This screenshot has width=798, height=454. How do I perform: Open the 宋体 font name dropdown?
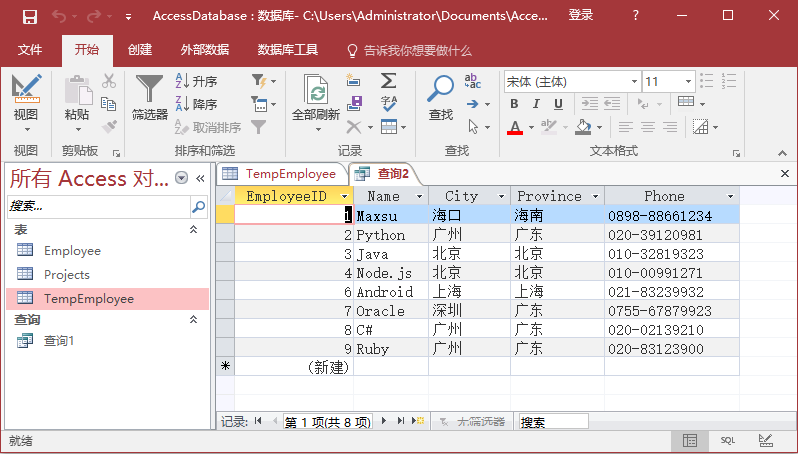[633, 82]
